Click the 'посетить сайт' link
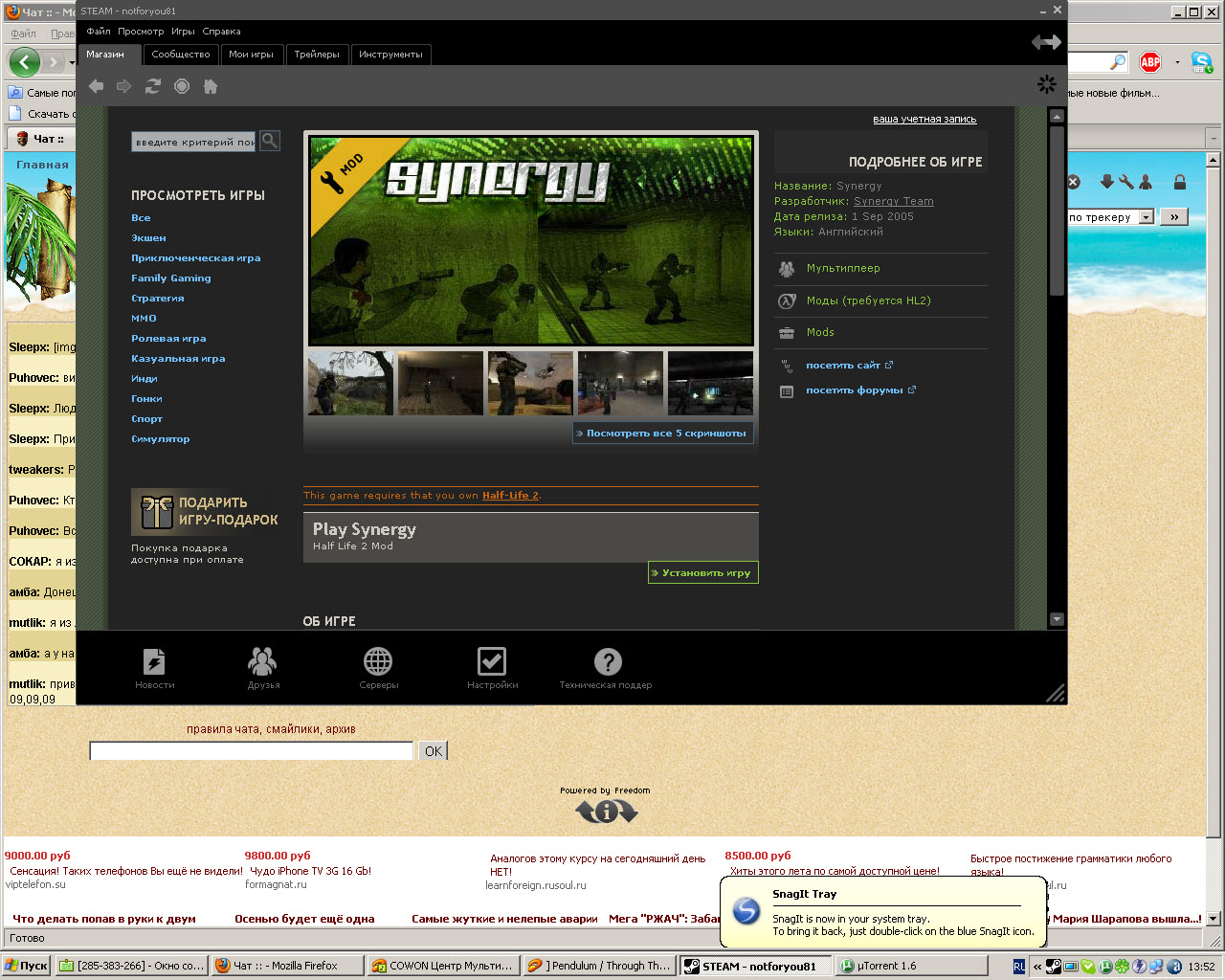The width and height of the screenshot is (1225, 980). pos(843,366)
